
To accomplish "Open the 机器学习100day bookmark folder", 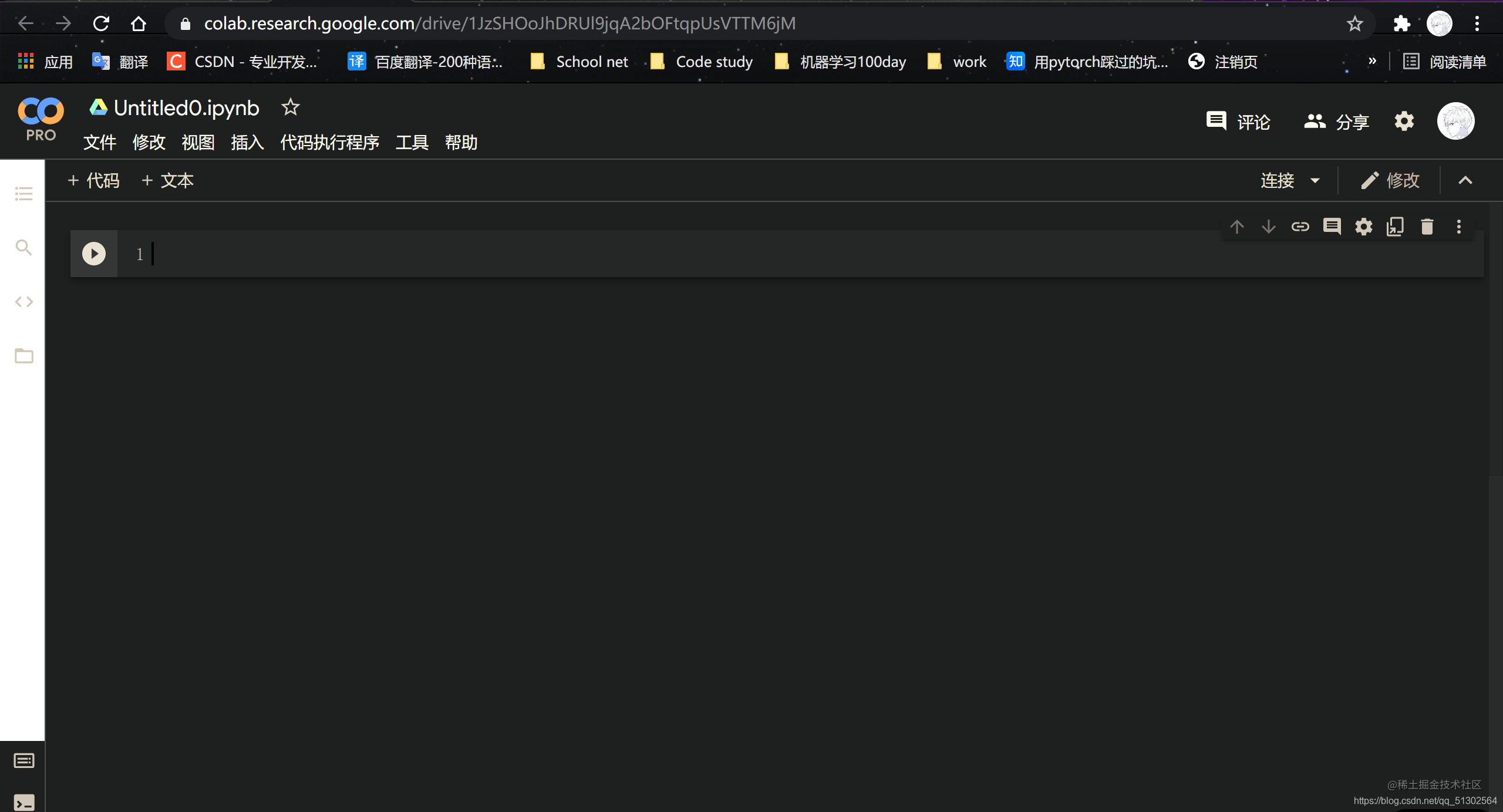I will click(x=840, y=62).
